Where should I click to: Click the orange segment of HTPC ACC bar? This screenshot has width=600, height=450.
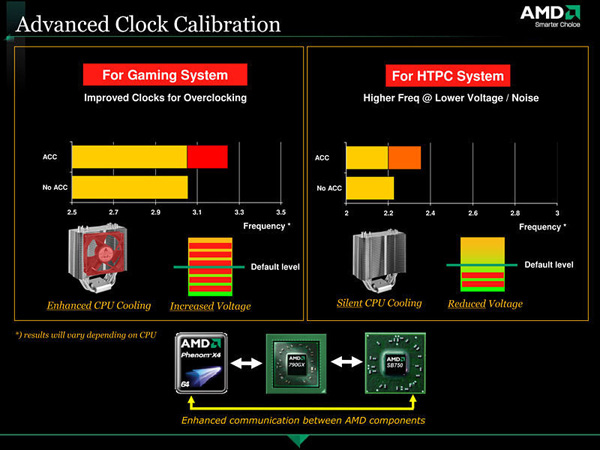[405, 158]
